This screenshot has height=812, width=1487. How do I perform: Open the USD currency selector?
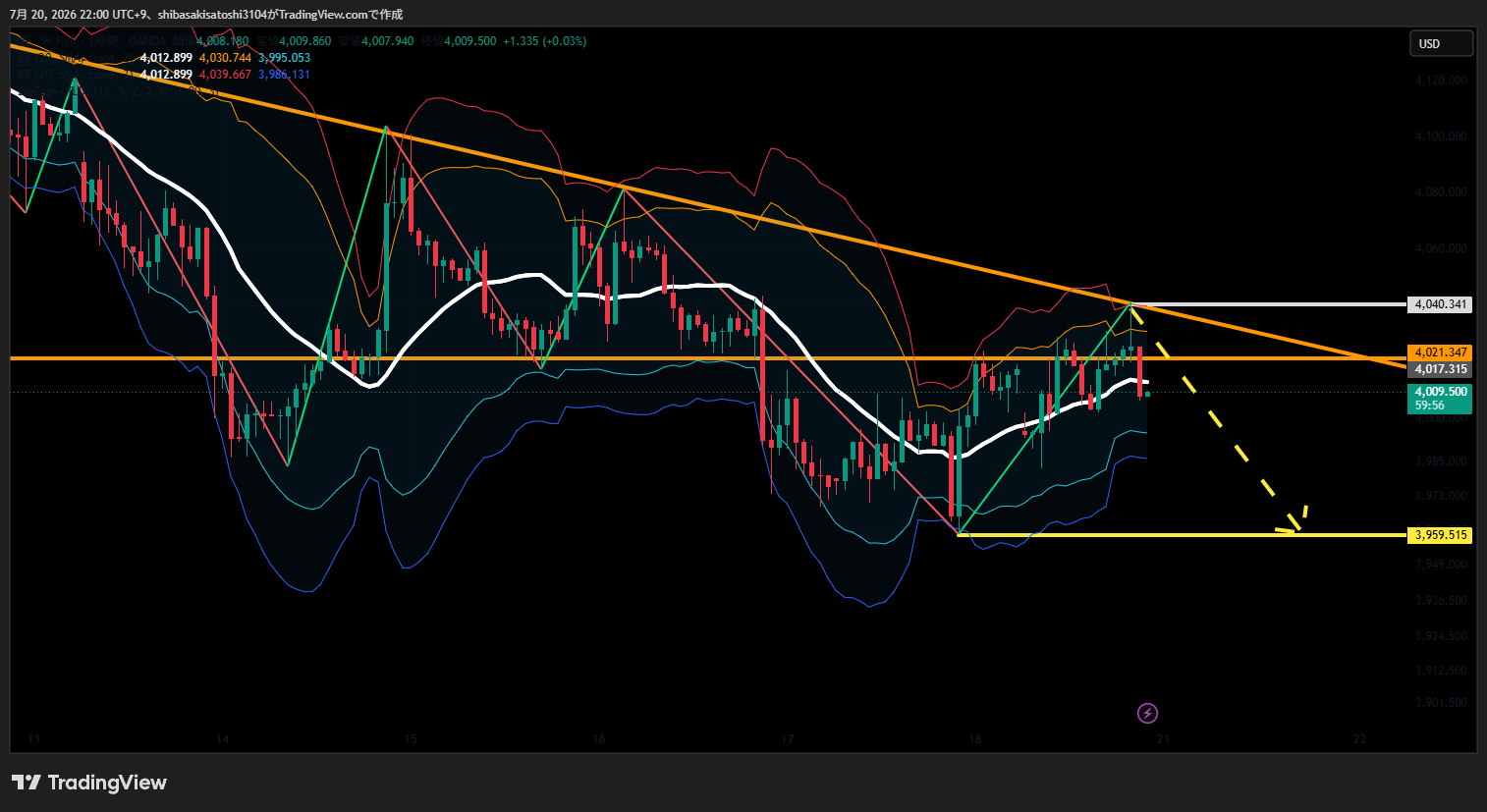(1442, 43)
